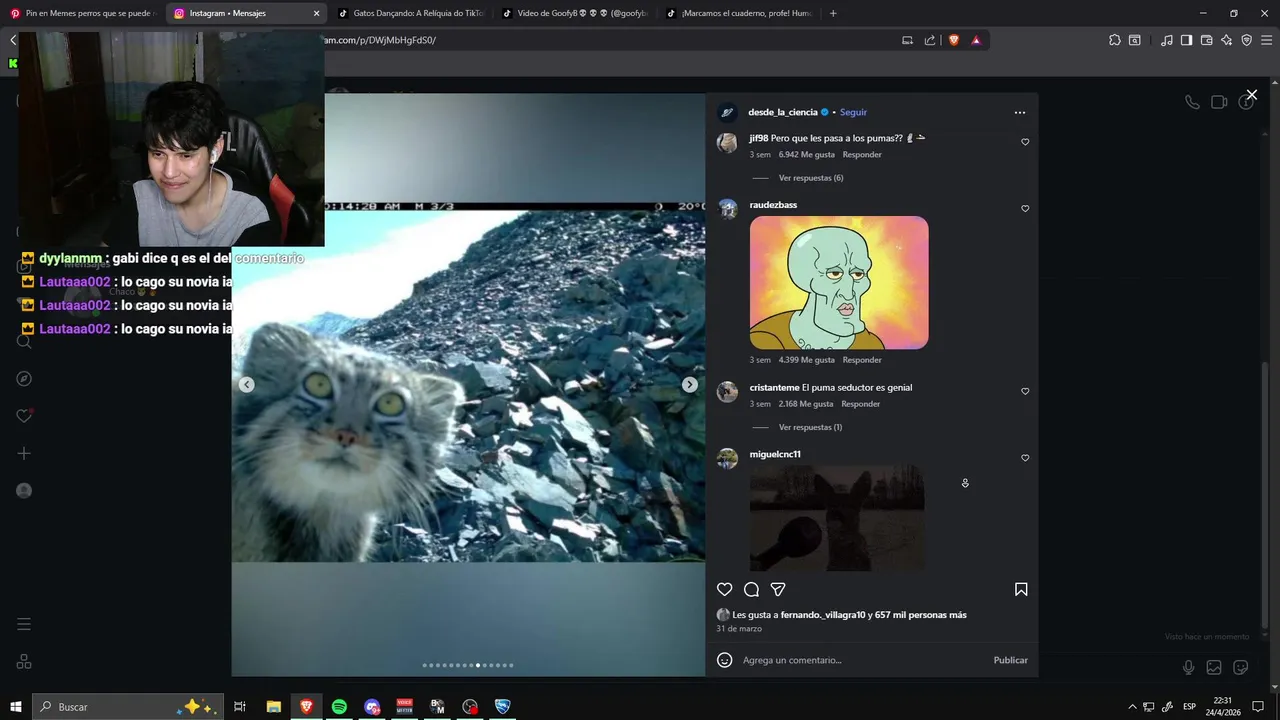The width and height of the screenshot is (1280, 720).
Task: Open Instagram search magnifier in sidebar
Action: [24, 342]
